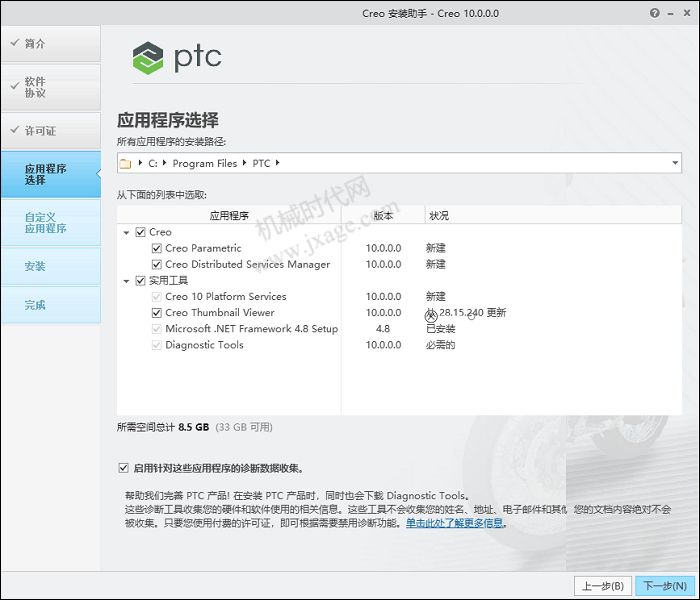Click Microsoft .NET Framework 4.8 Setup checkbox
Screen dimensions: 700x600
coord(157,329)
